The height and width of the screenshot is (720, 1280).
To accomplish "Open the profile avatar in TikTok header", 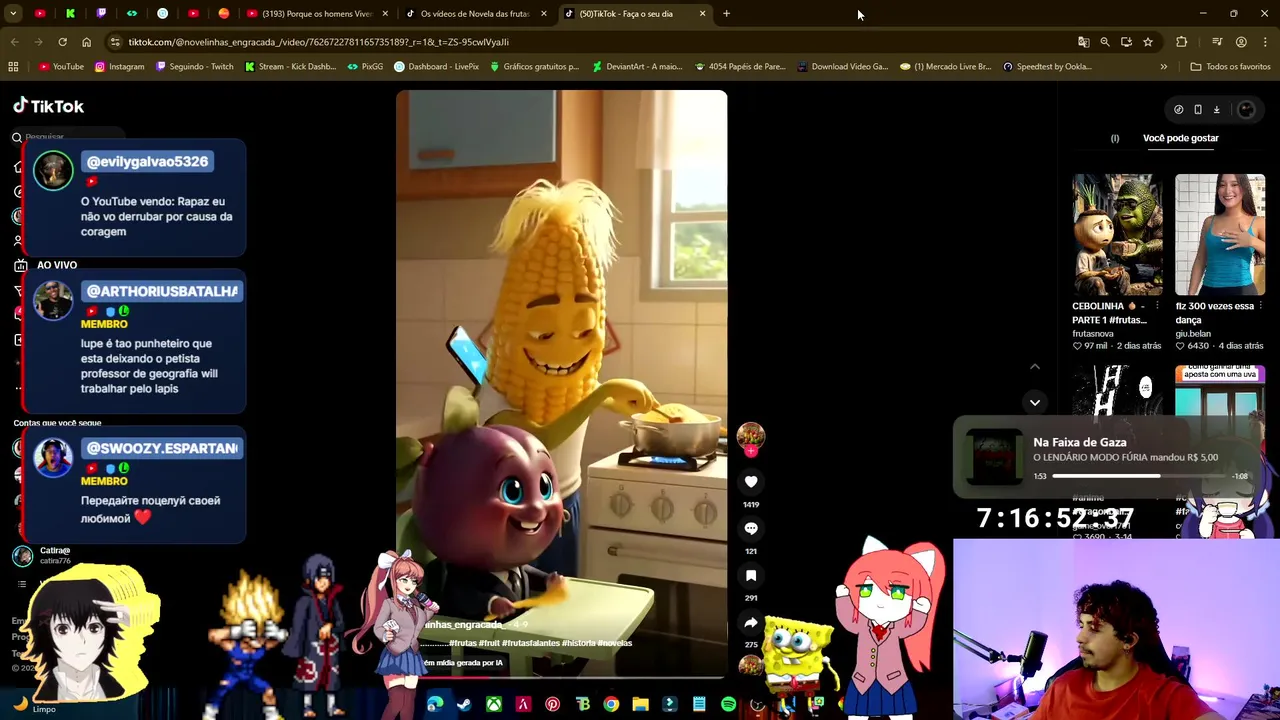I will coord(1246,109).
